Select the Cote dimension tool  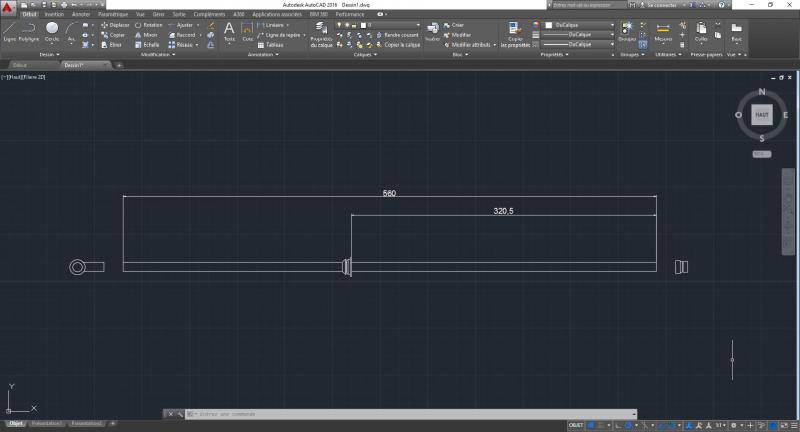pyautogui.click(x=247, y=32)
